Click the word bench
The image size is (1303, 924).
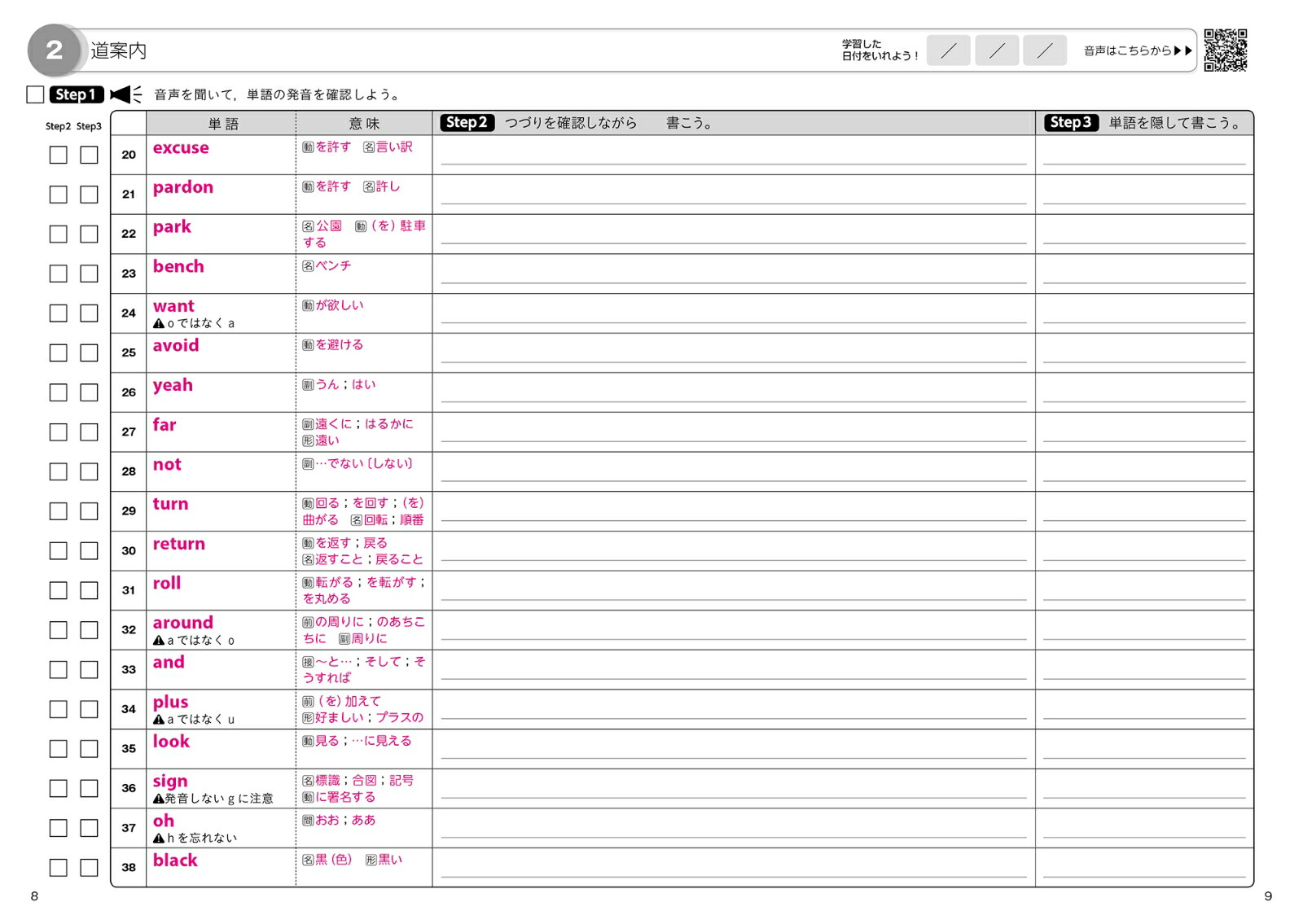[178, 266]
